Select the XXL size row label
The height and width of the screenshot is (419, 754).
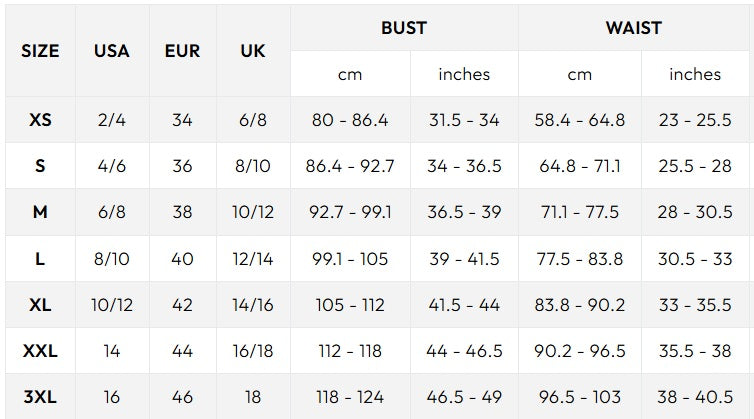(40, 351)
